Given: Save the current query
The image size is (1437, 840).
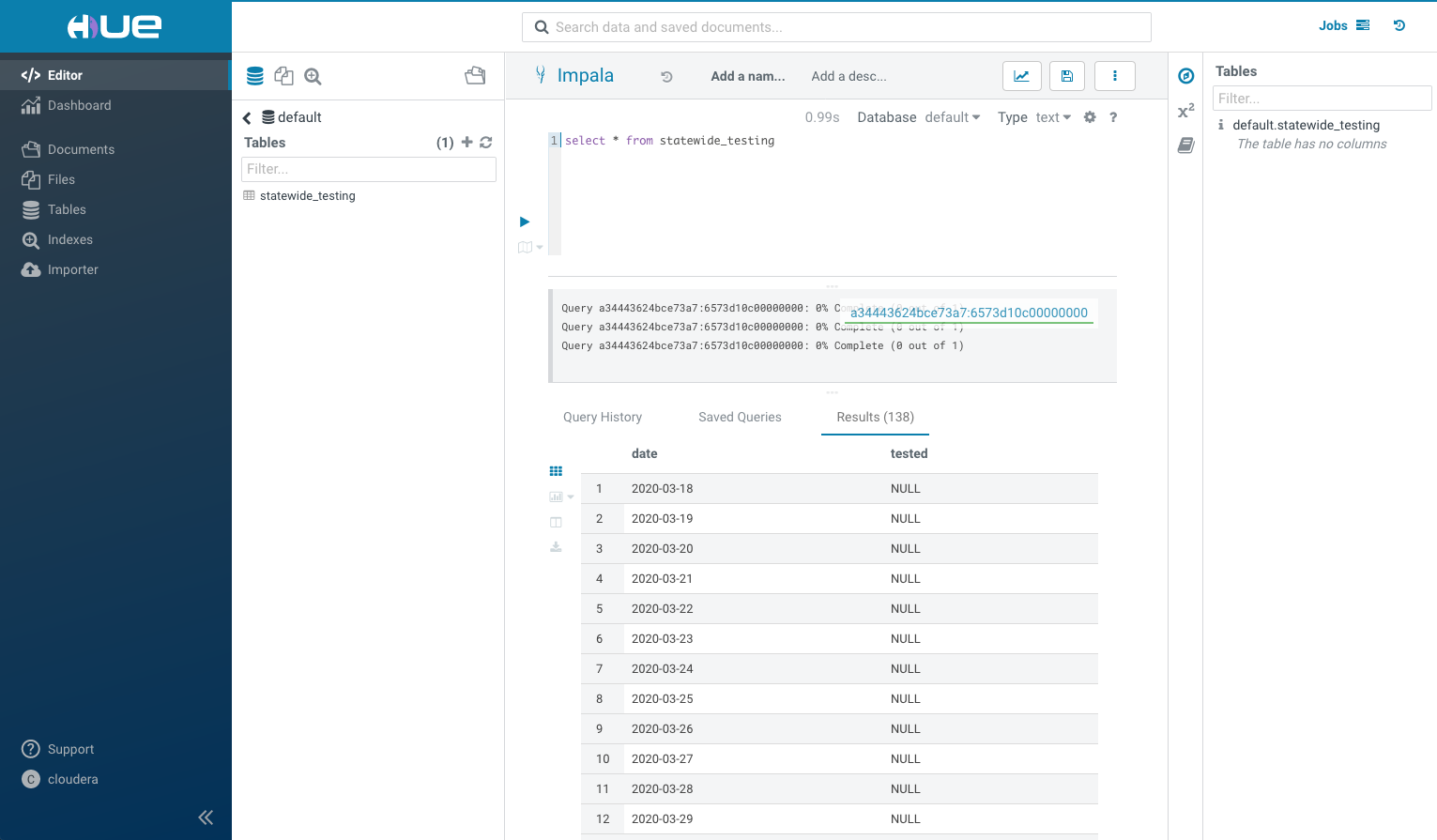Looking at the screenshot, I should [1067, 76].
